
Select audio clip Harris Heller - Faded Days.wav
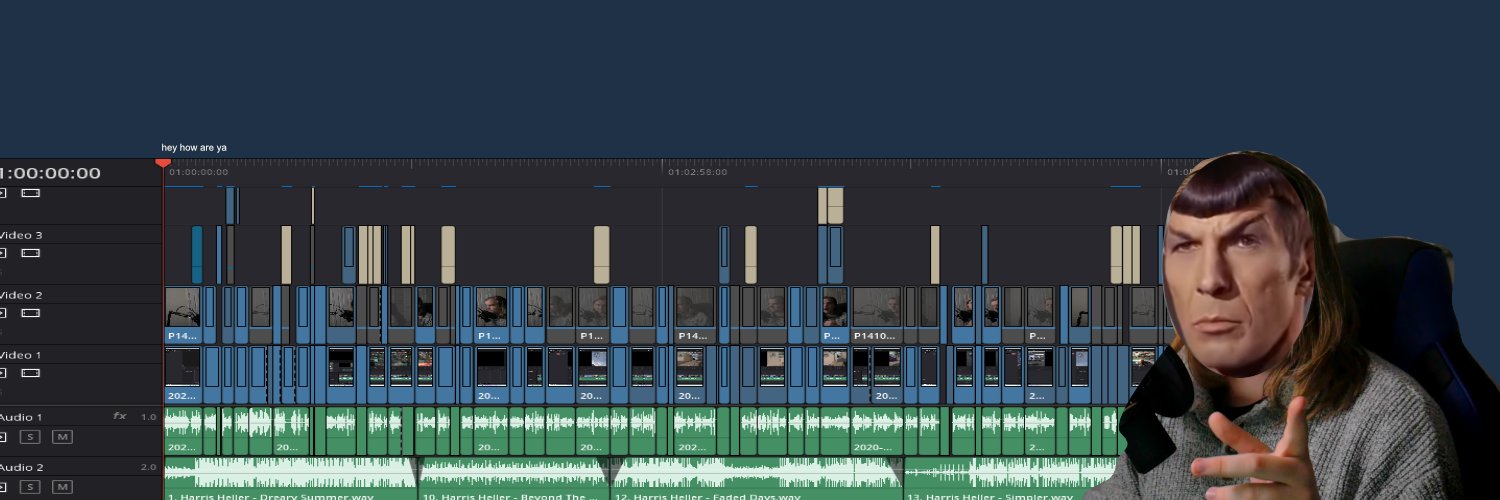click(x=757, y=479)
